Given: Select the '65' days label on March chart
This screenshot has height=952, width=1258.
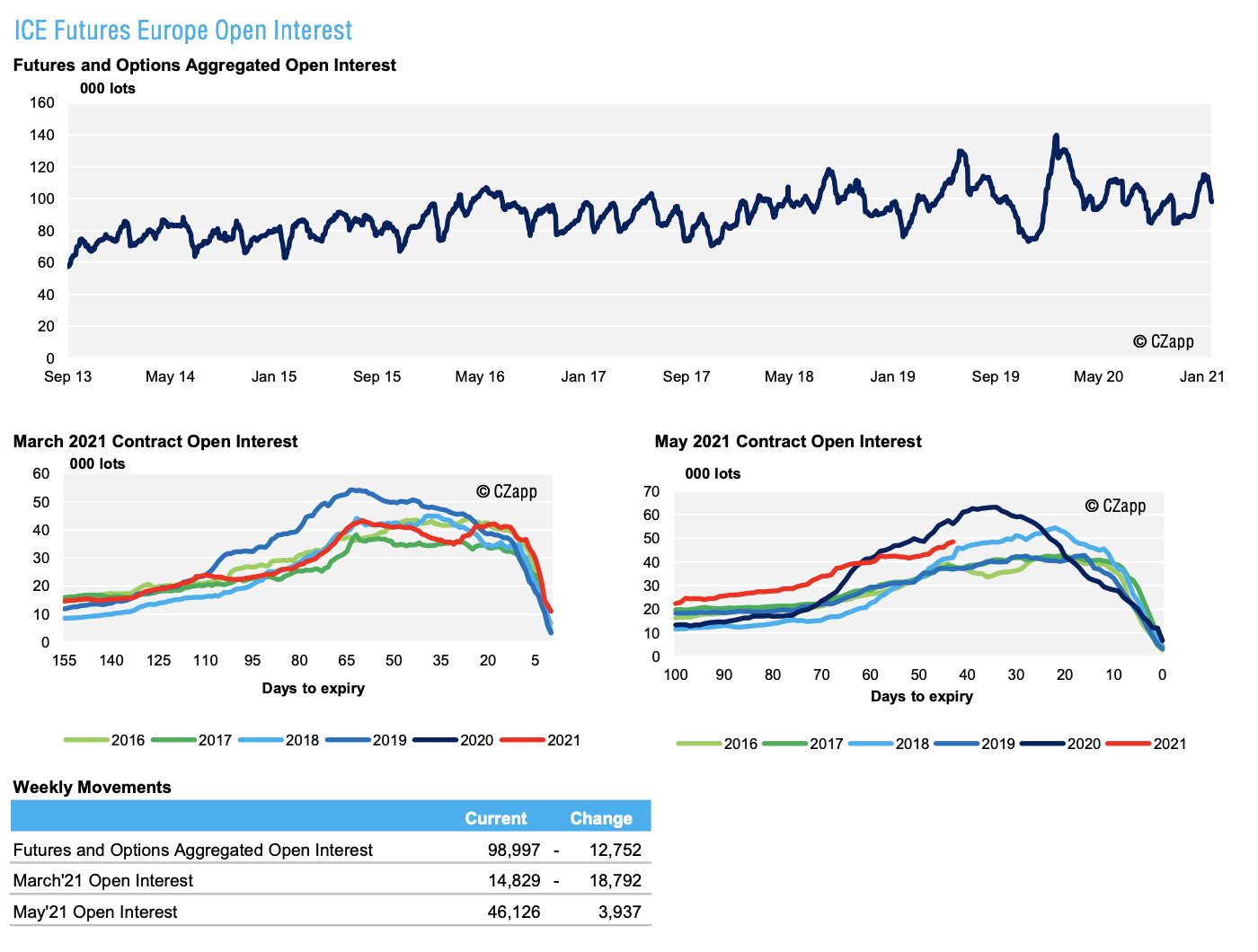Looking at the screenshot, I should [347, 660].
